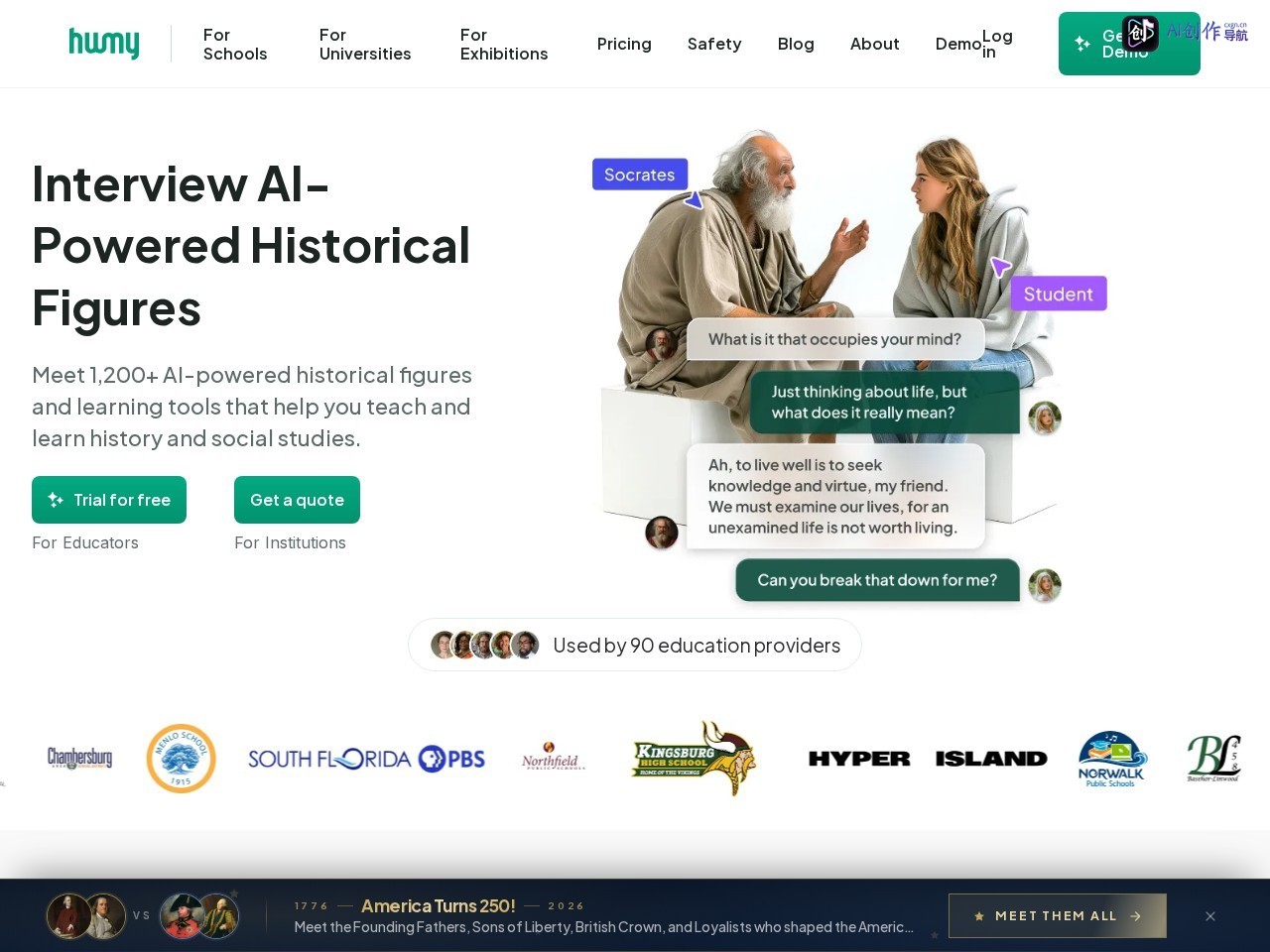Screen dimensions: 1270x952
Task: Click the Trial for free button
Action: 109,500
